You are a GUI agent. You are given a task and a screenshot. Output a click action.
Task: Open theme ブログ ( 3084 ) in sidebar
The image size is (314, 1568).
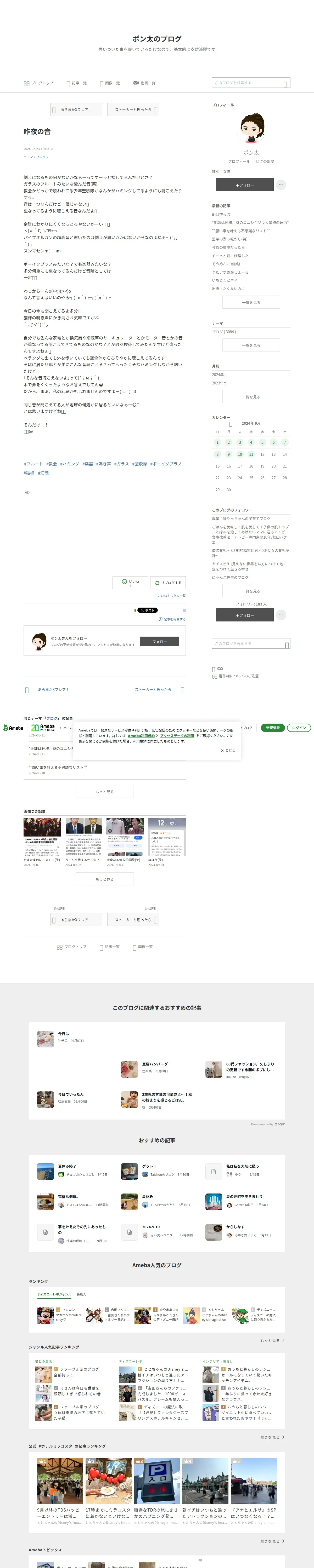click(224, 332)
